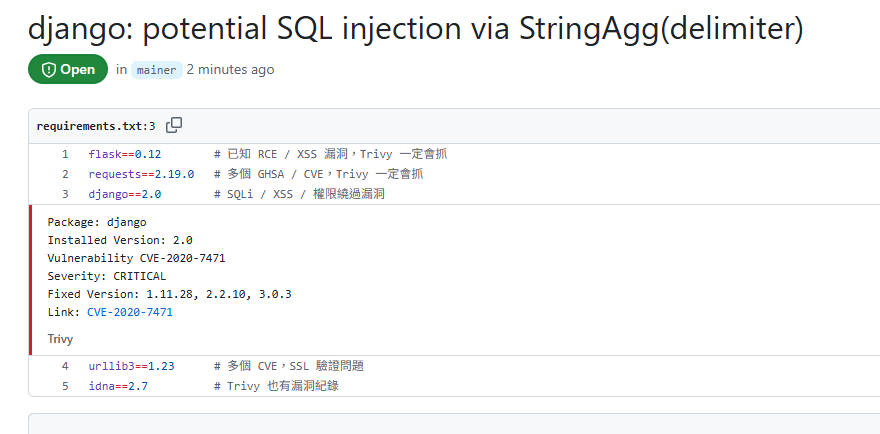
Task: Click the urllib3==1.23 requirement text
Action: click(131, 365)
